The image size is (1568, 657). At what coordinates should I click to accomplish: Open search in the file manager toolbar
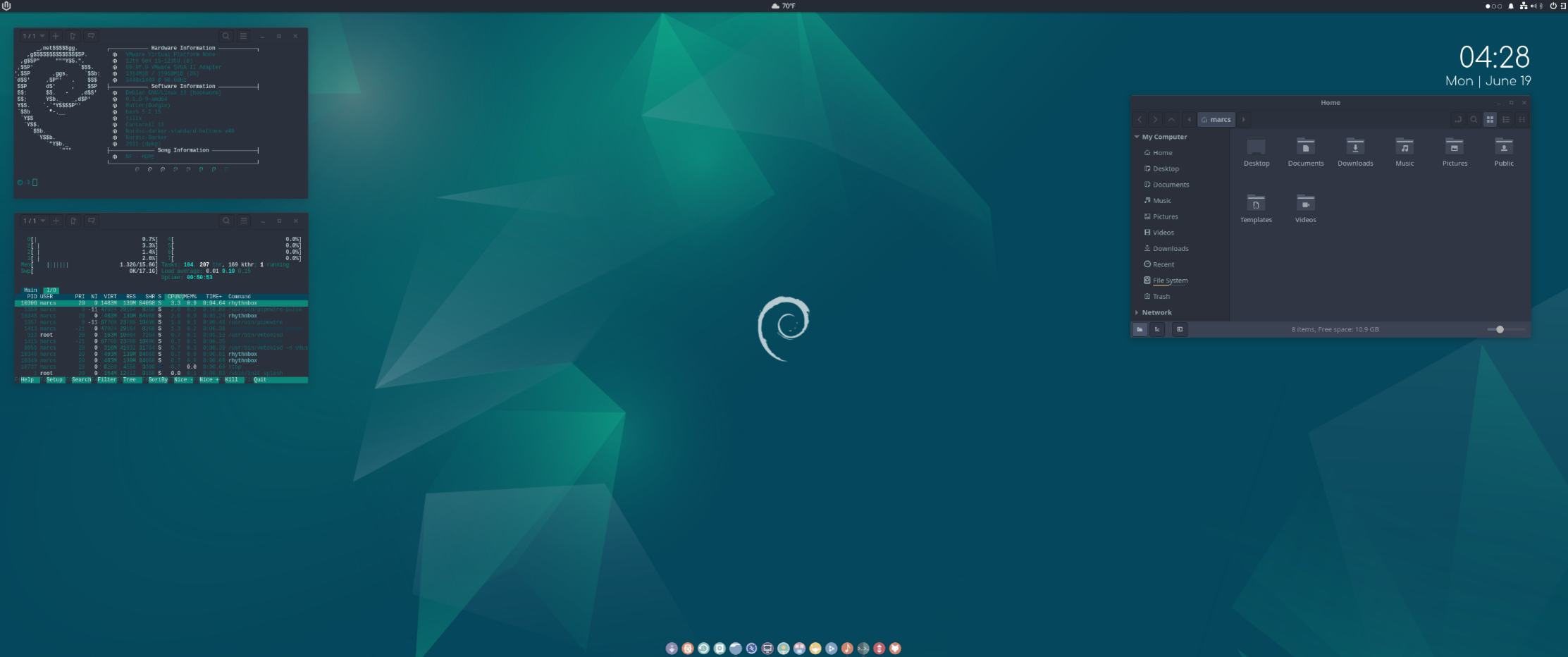1474,120
